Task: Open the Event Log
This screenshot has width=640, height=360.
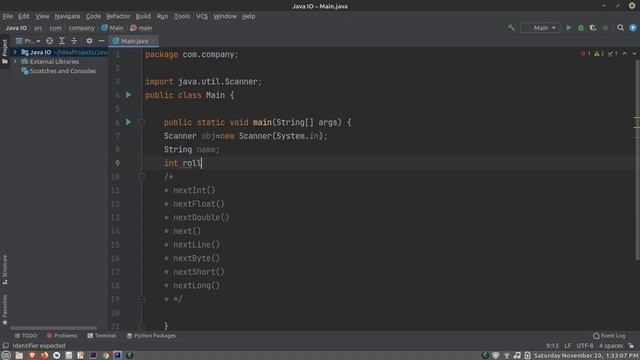Action: [609, 336]
